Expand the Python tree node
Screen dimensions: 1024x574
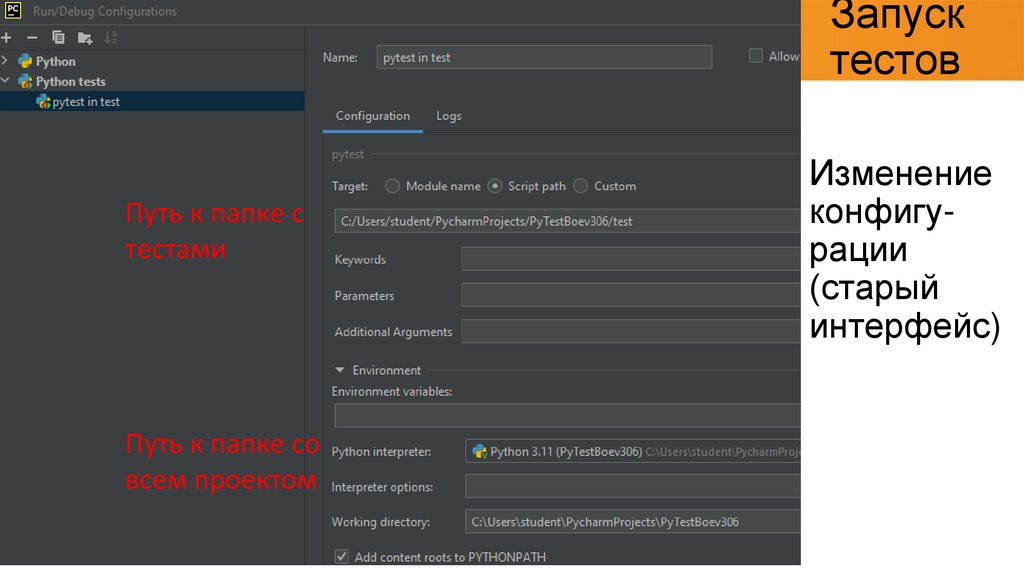[5, 61]
